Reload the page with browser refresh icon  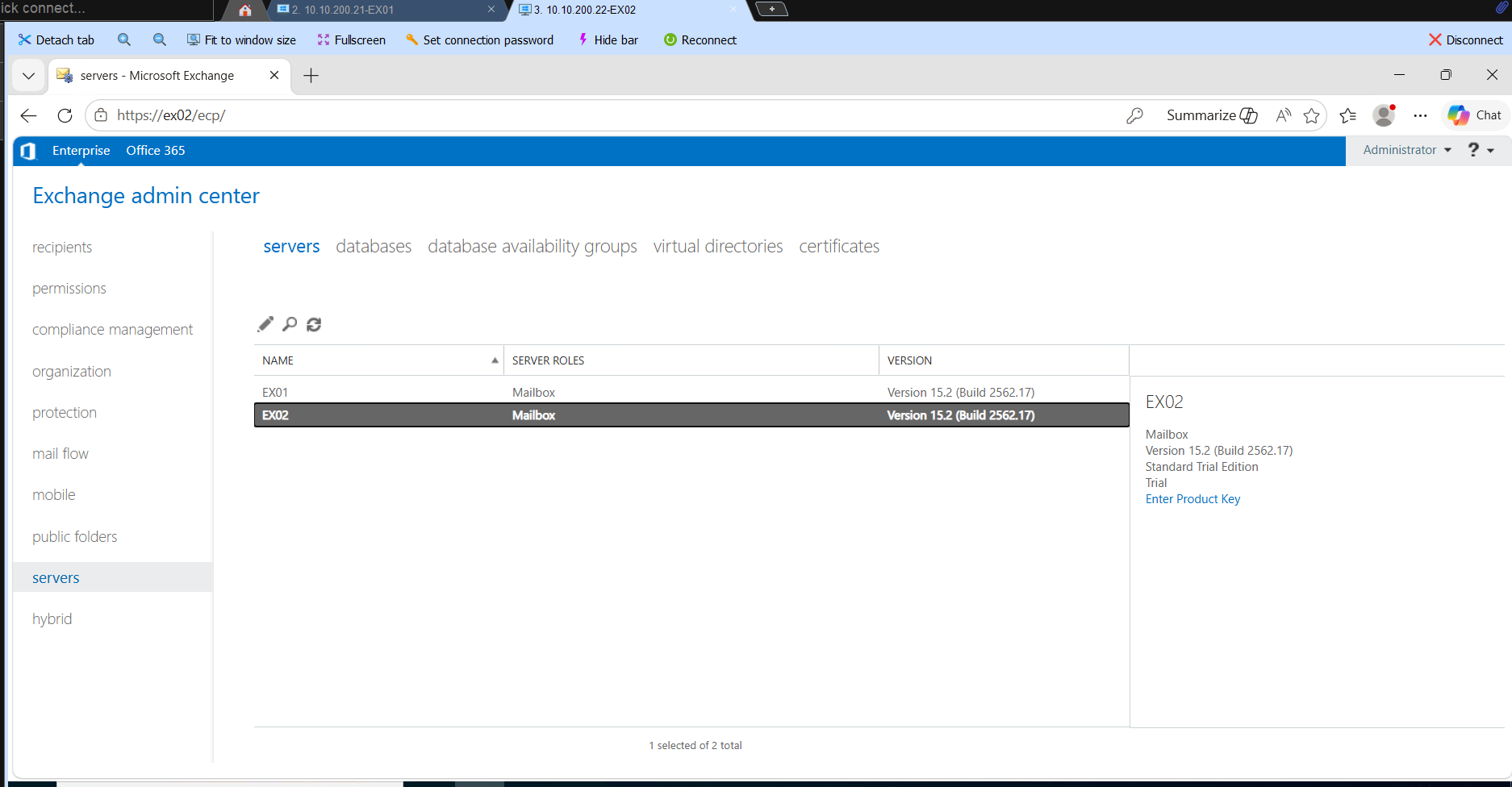pyautogui.click(x=65, y=115)
